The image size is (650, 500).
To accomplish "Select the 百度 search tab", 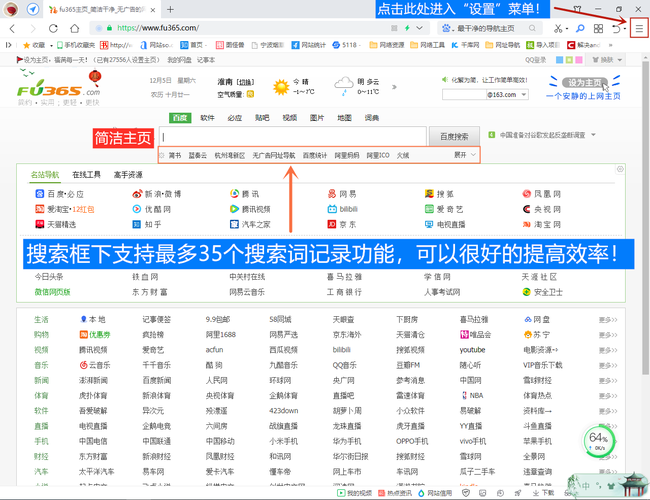I will tap(180, 118).
